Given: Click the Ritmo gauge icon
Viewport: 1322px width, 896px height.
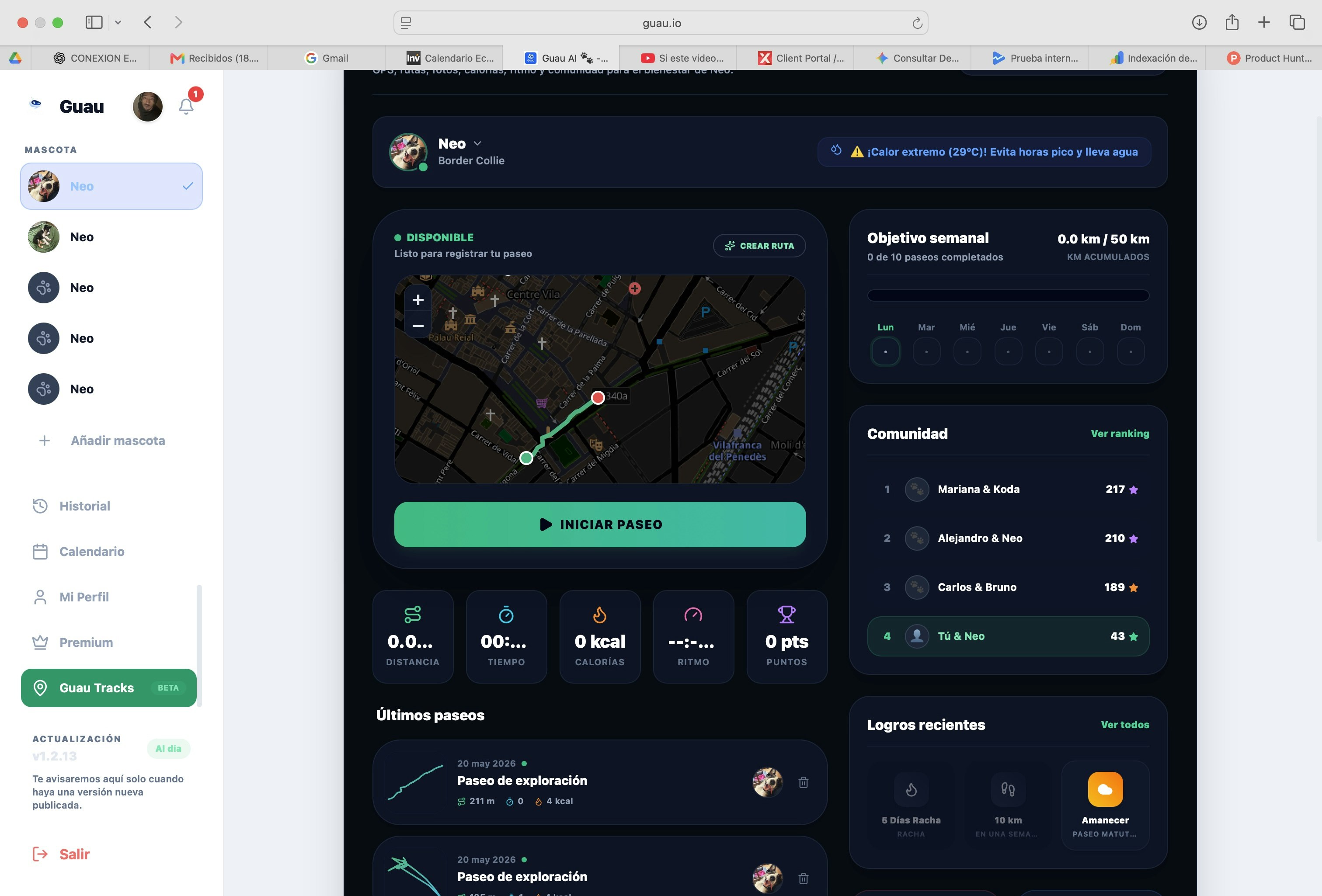Looking at the screenshot, I should tap(693, 615).
